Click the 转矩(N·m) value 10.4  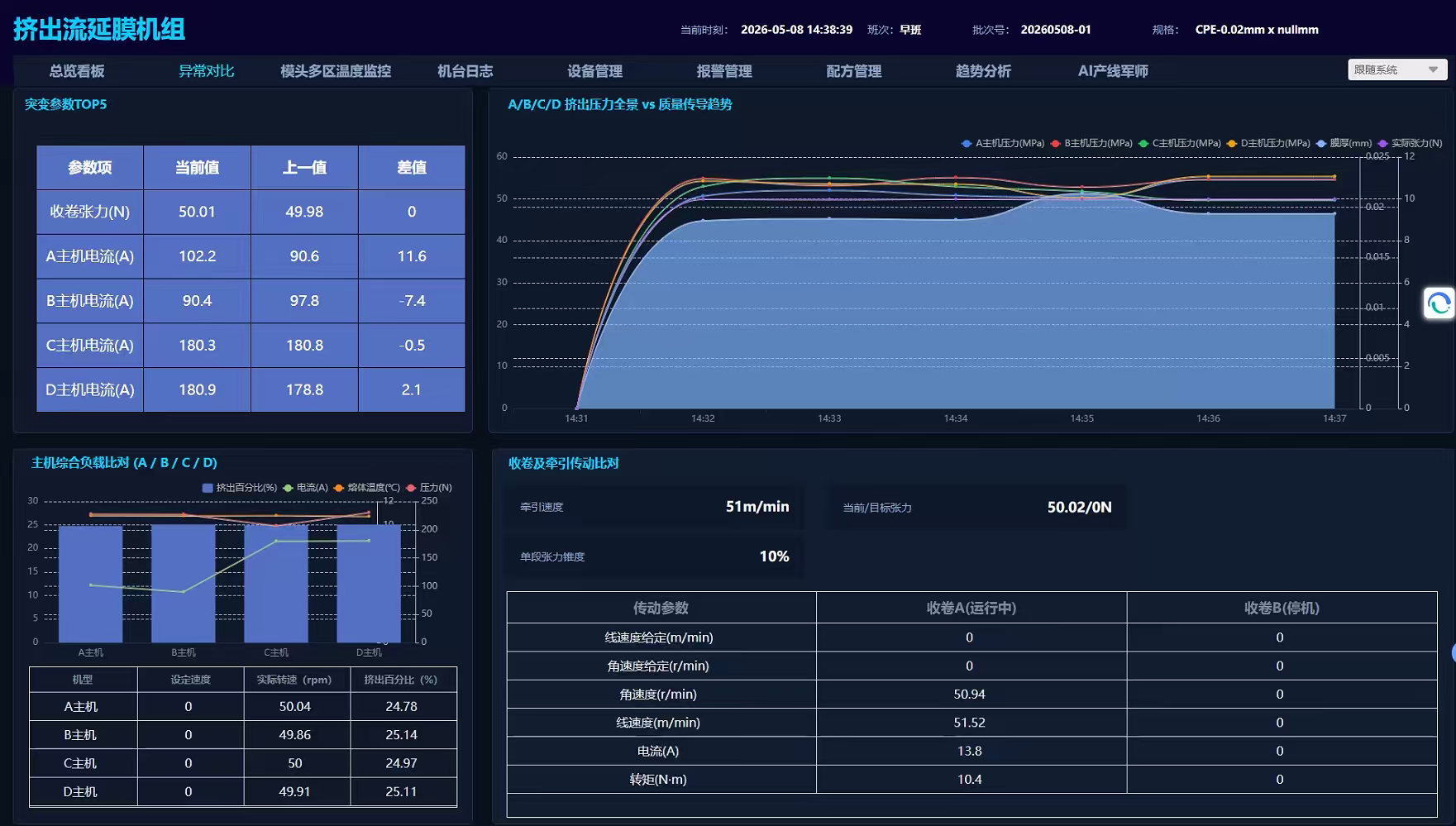[969, 779]
